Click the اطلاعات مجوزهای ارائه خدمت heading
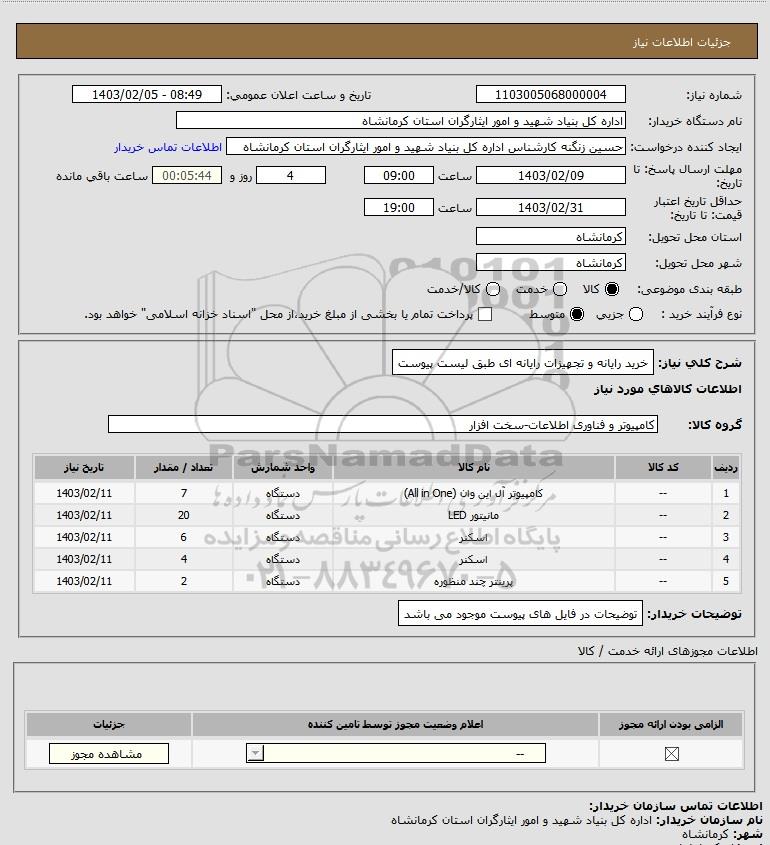 pos(668,651)
